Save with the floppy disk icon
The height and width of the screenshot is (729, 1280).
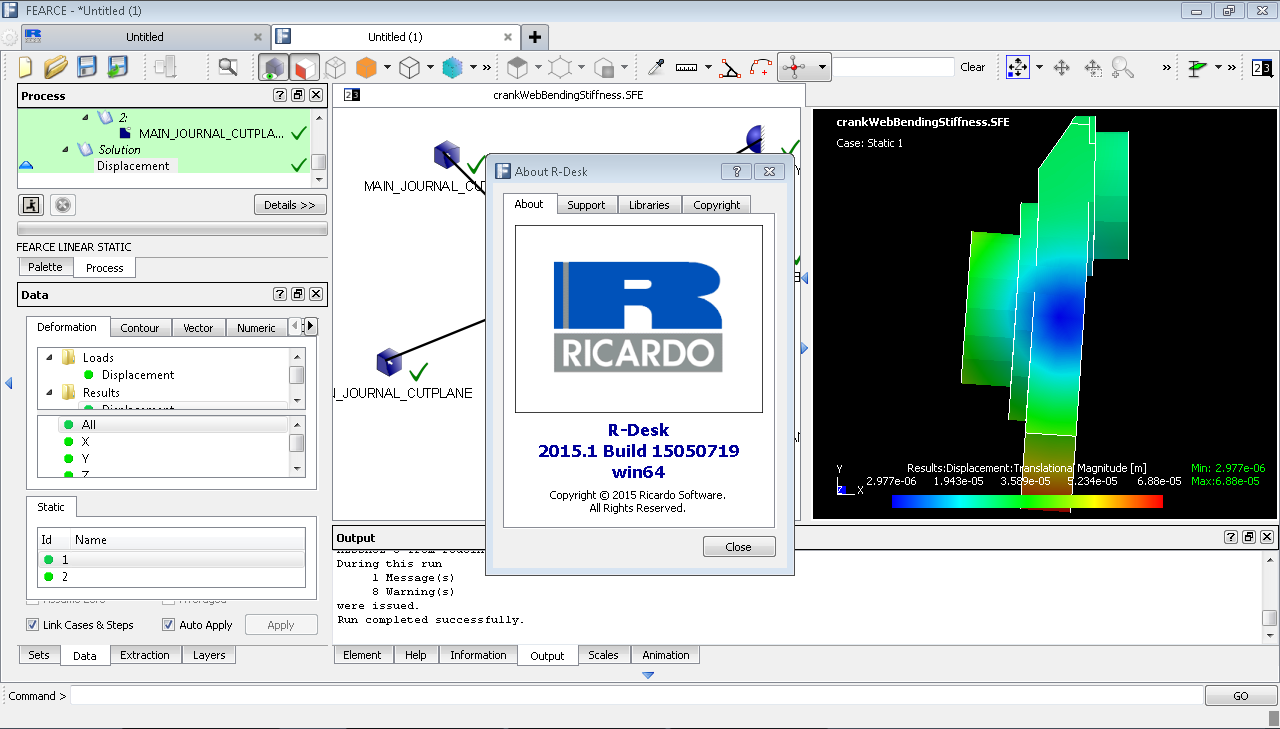87,67
